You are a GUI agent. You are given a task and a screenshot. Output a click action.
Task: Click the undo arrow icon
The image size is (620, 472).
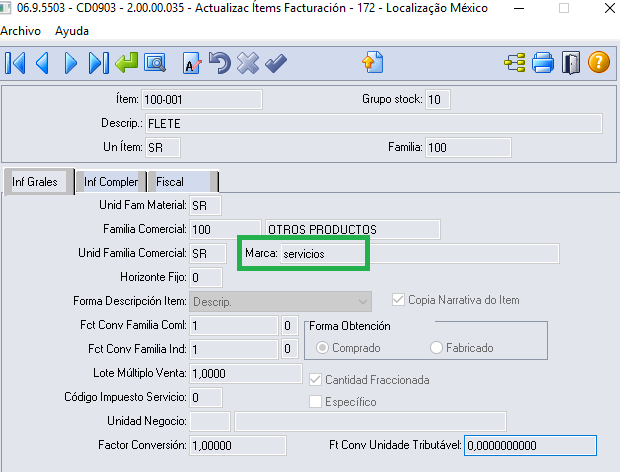pos(220,63)
